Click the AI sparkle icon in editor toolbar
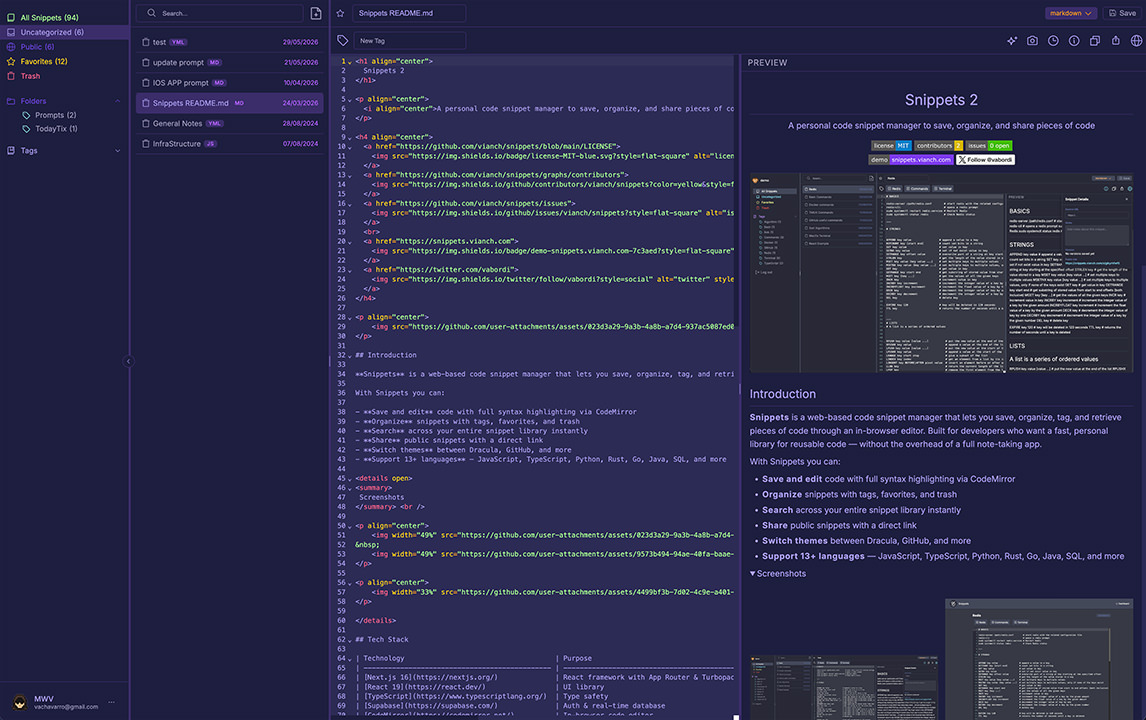Image resolution: width=1146 pixels, height=720 pixels. (x=1012, y=41)
